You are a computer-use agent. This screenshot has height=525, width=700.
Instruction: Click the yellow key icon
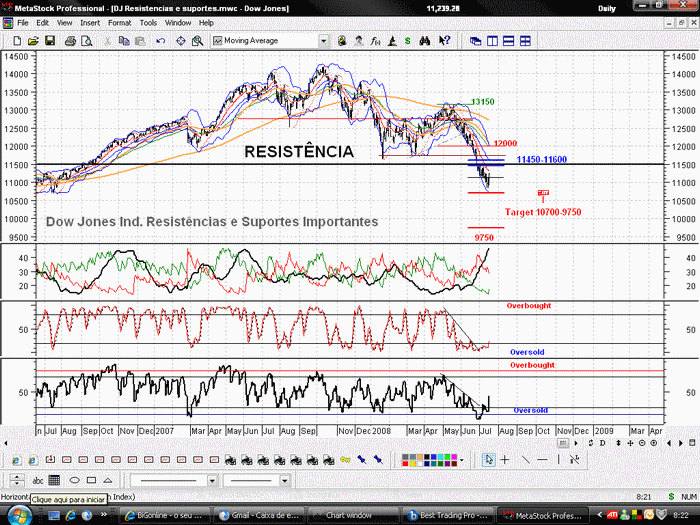345,459
